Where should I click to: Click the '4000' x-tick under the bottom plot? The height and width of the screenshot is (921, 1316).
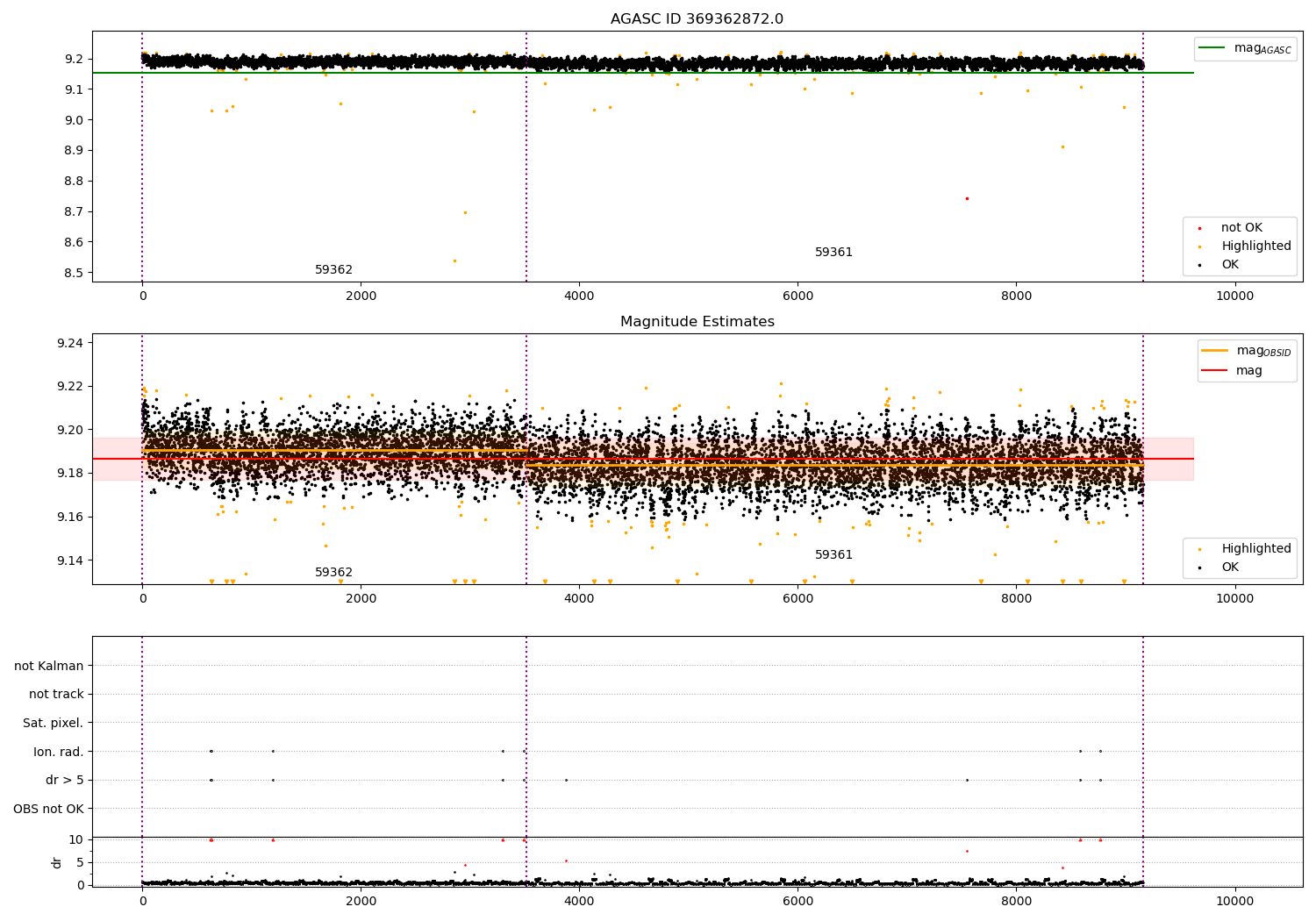pos(579,901)
